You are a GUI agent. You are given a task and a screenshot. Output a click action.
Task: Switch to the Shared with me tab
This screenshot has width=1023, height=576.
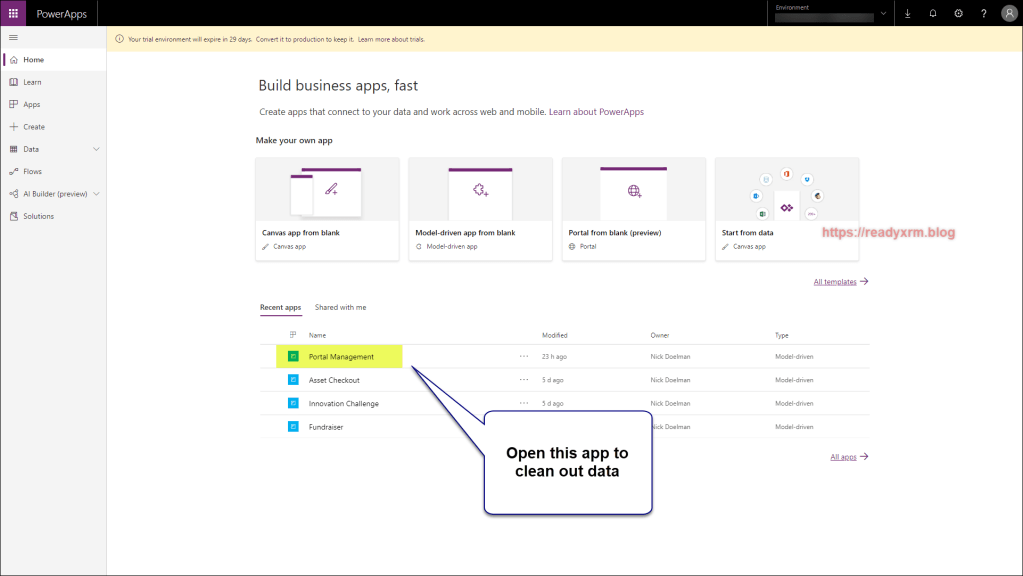tap(340, 307)
